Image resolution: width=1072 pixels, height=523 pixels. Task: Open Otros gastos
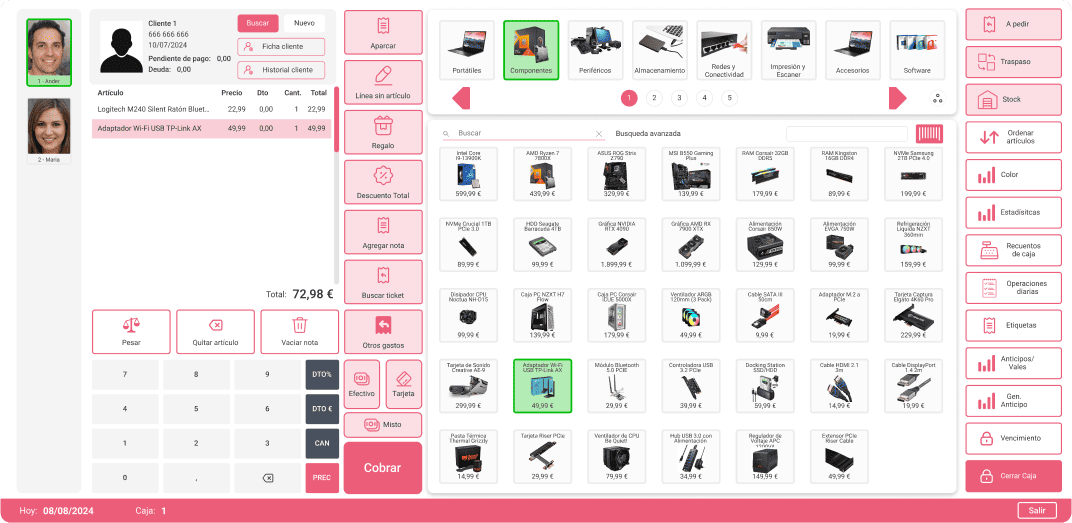pyautogui.click(x=383, y=332)
